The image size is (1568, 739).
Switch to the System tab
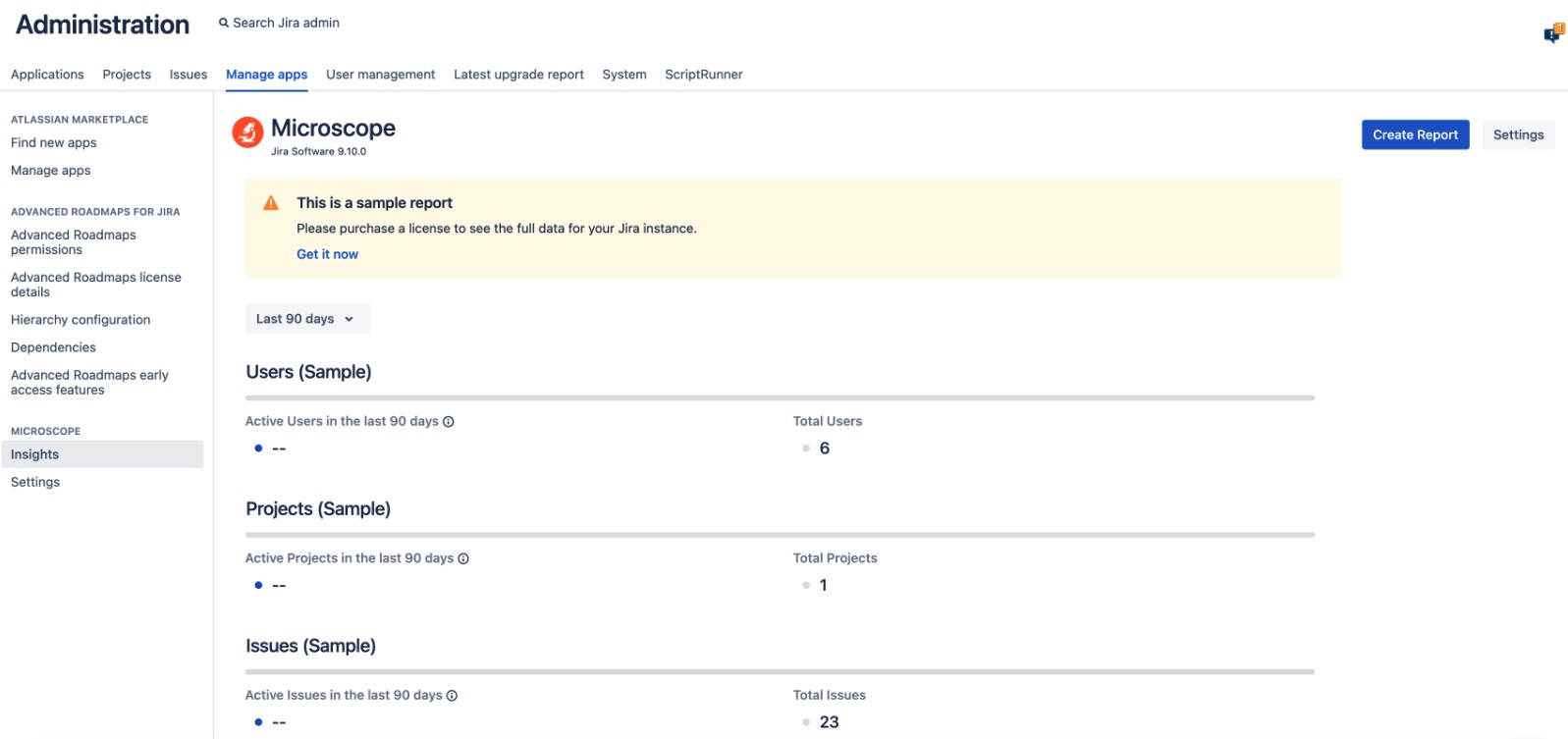click(624, 75)
